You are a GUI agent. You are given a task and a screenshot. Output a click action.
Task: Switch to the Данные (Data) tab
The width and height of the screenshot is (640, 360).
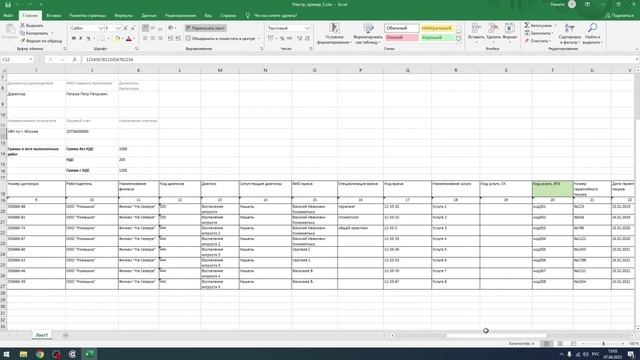[x=149, y=16]
